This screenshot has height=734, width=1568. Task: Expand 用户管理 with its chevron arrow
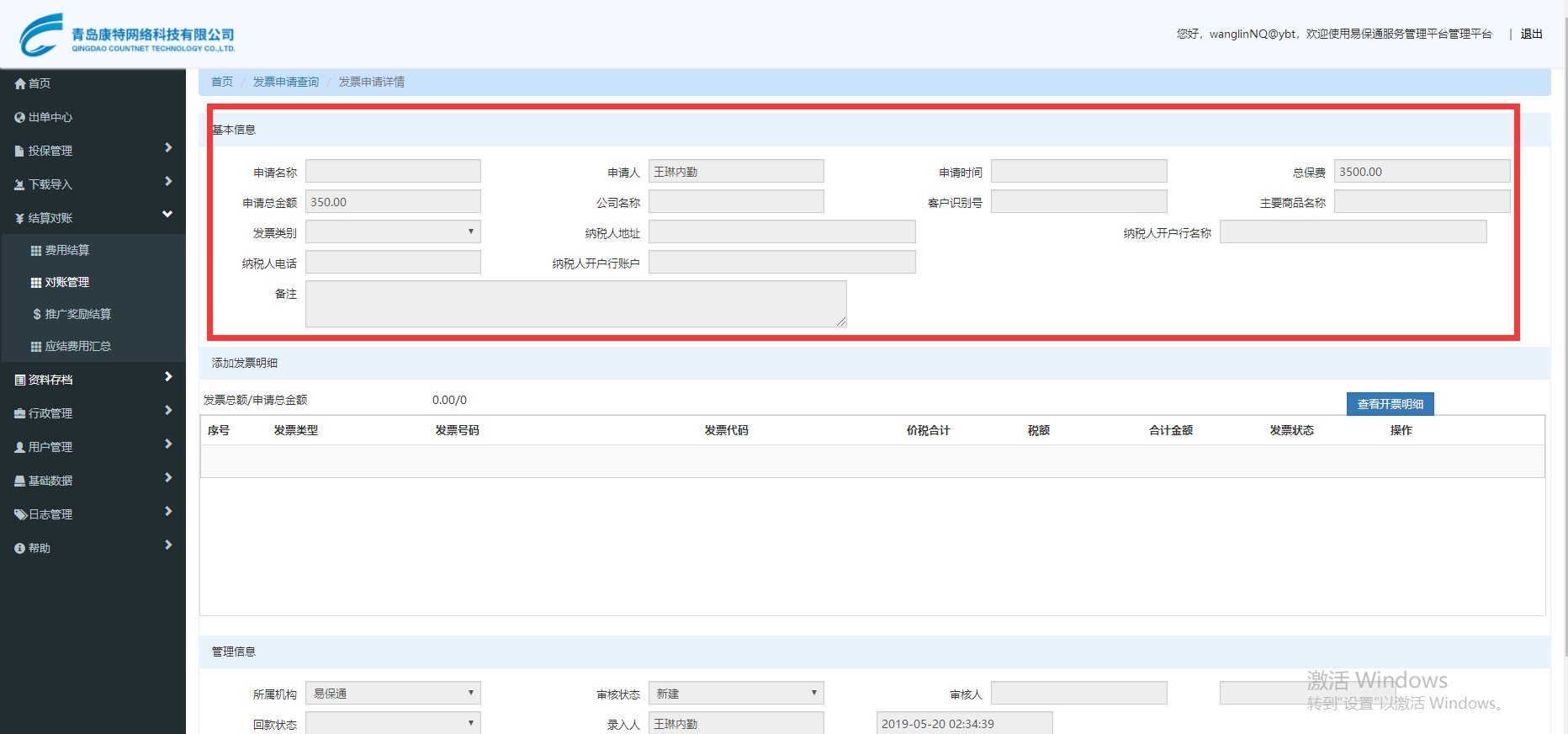[168, 444]
